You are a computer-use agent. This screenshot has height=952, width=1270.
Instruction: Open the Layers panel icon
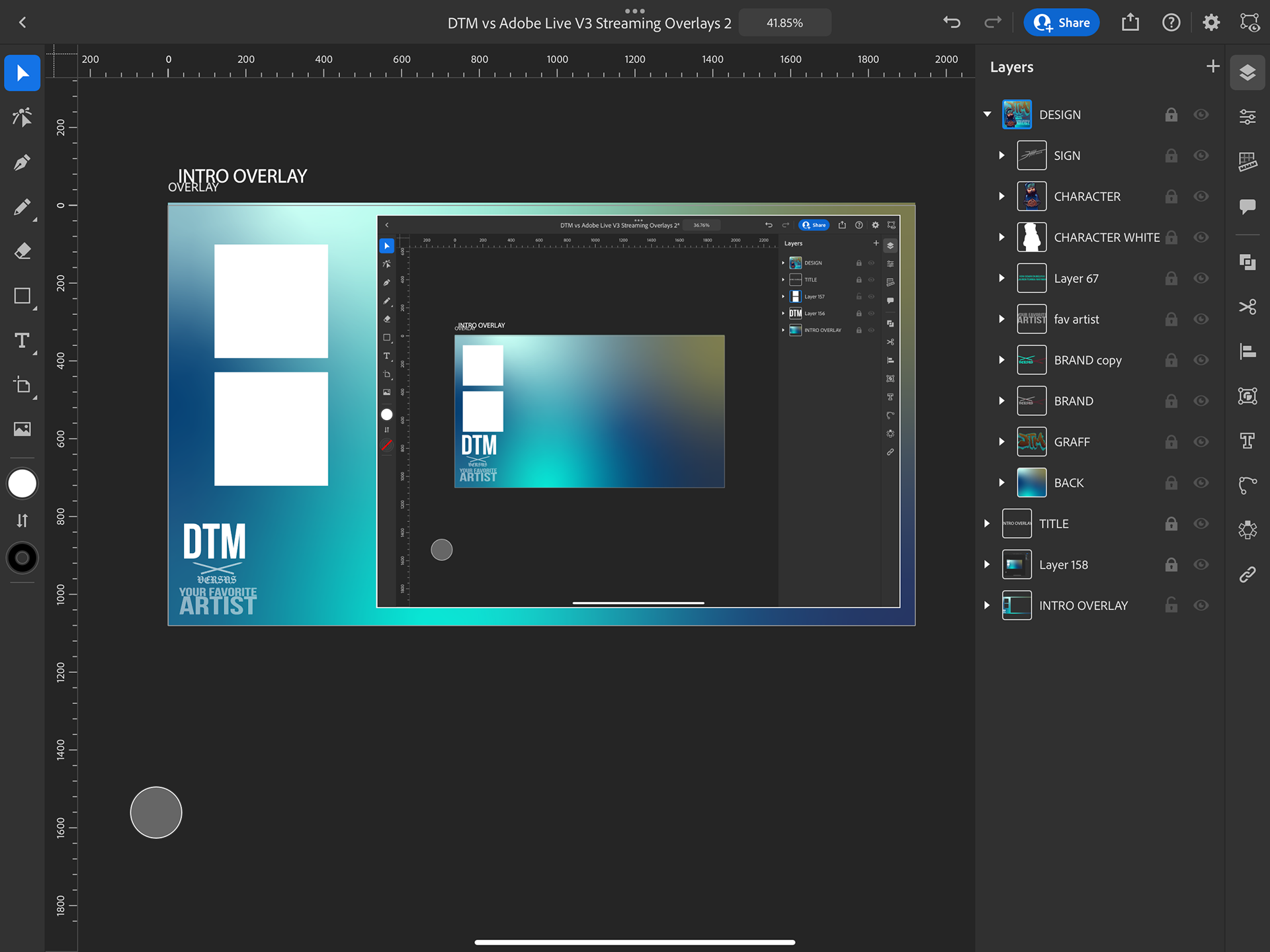click(x=1248, y=73)
